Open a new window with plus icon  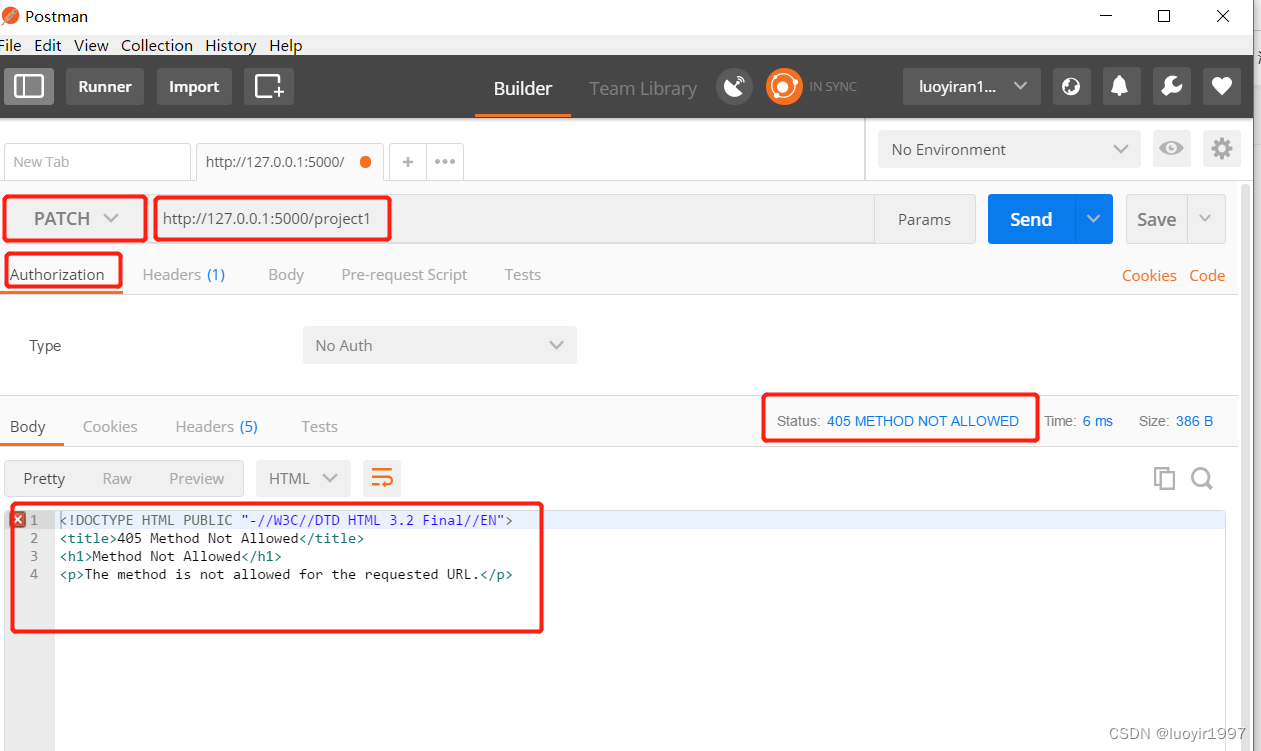point(269,87)
